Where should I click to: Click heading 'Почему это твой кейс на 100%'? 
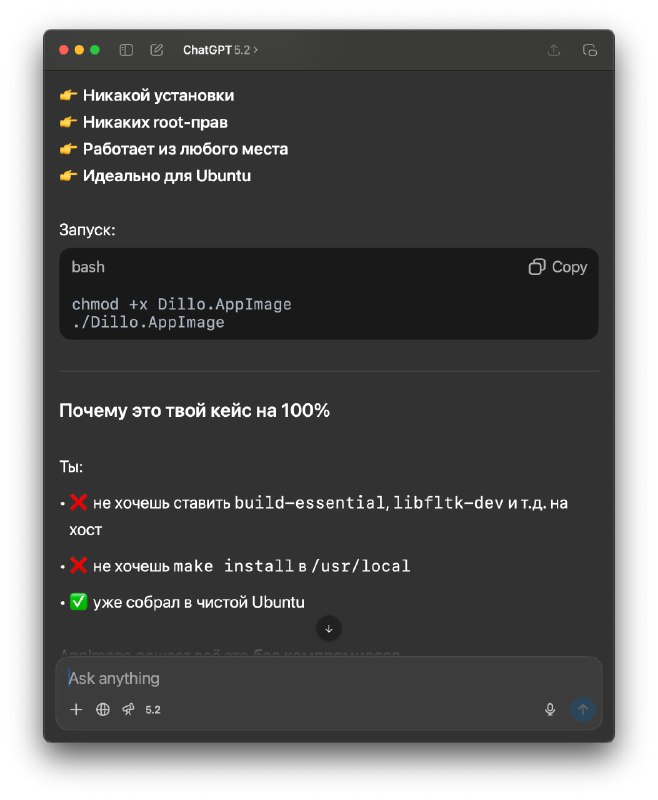click(x=194, y=410)
